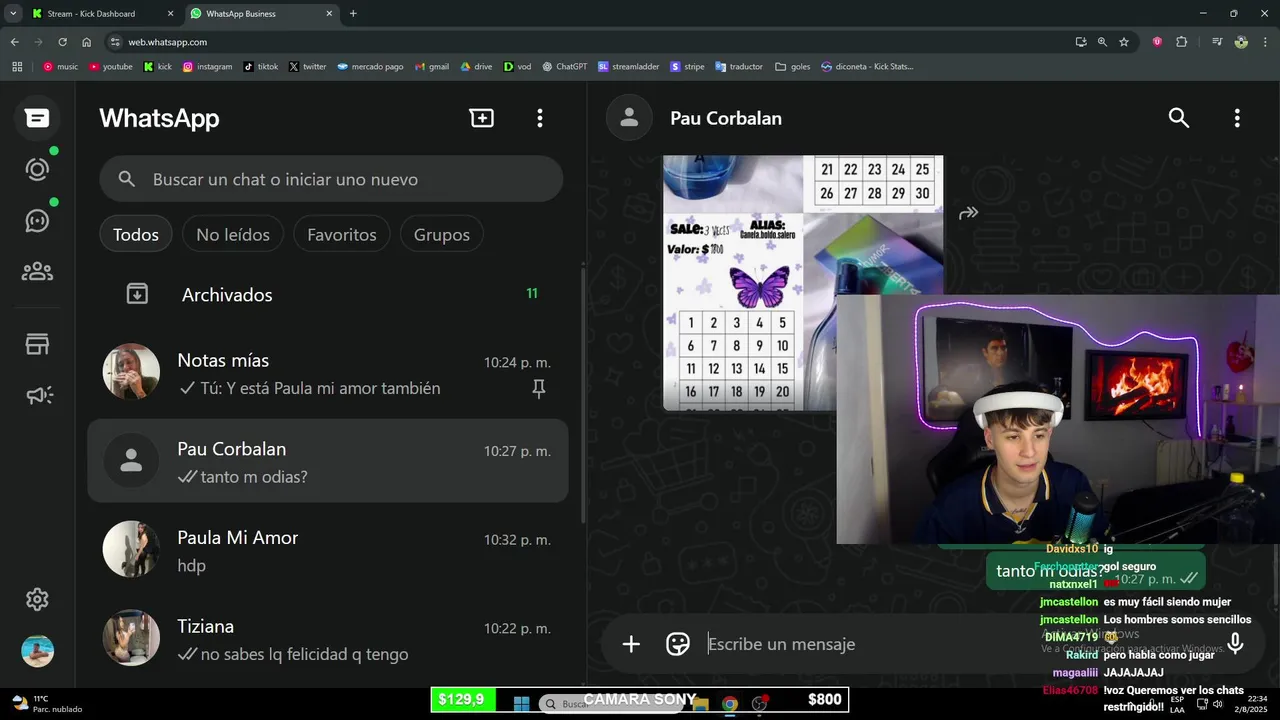The width and height of the screenshot is (1280, 720).
Task: Reload the page
Action: [62, 42]
